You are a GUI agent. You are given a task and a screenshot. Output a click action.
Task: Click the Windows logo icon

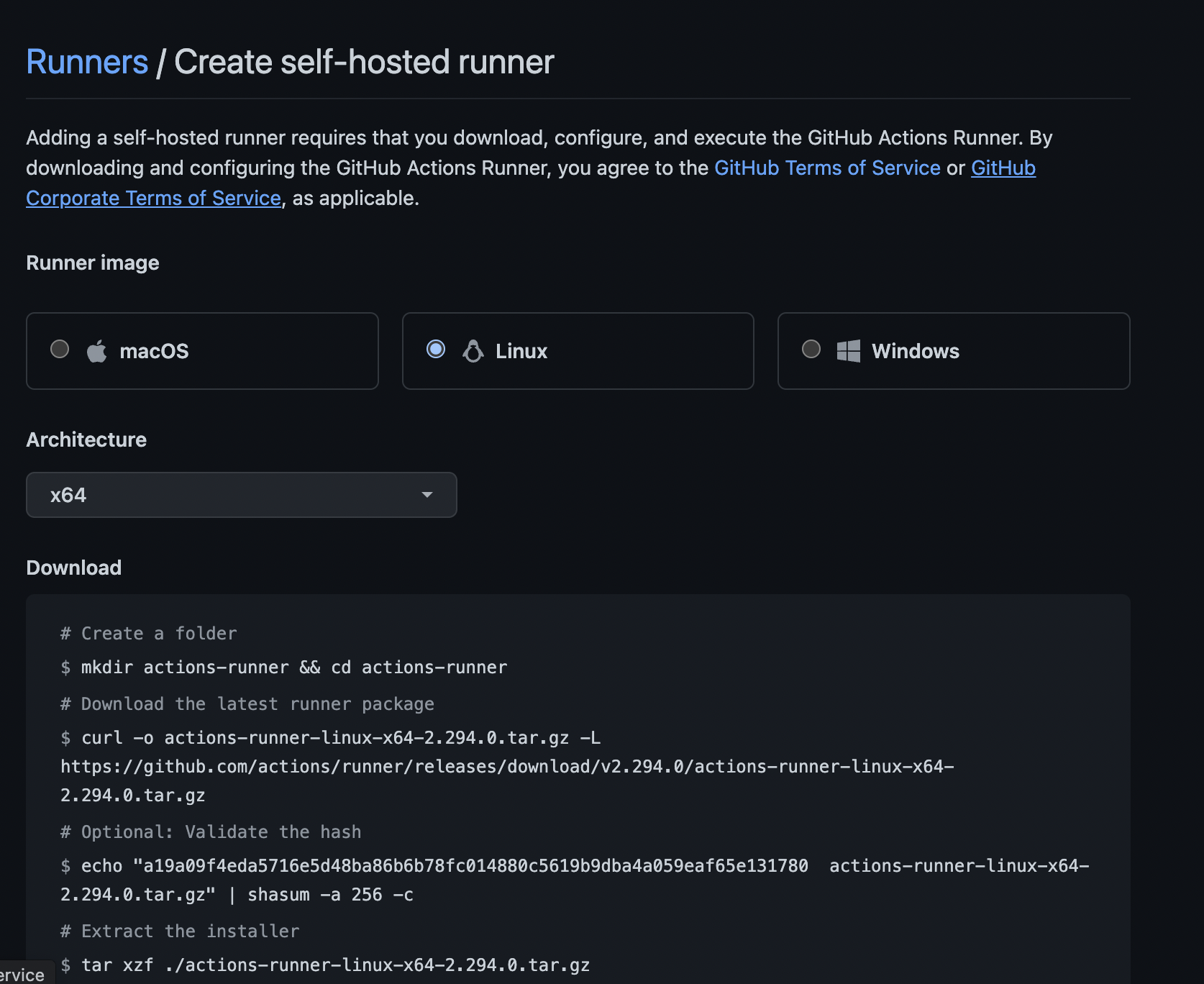pos(849,351)
